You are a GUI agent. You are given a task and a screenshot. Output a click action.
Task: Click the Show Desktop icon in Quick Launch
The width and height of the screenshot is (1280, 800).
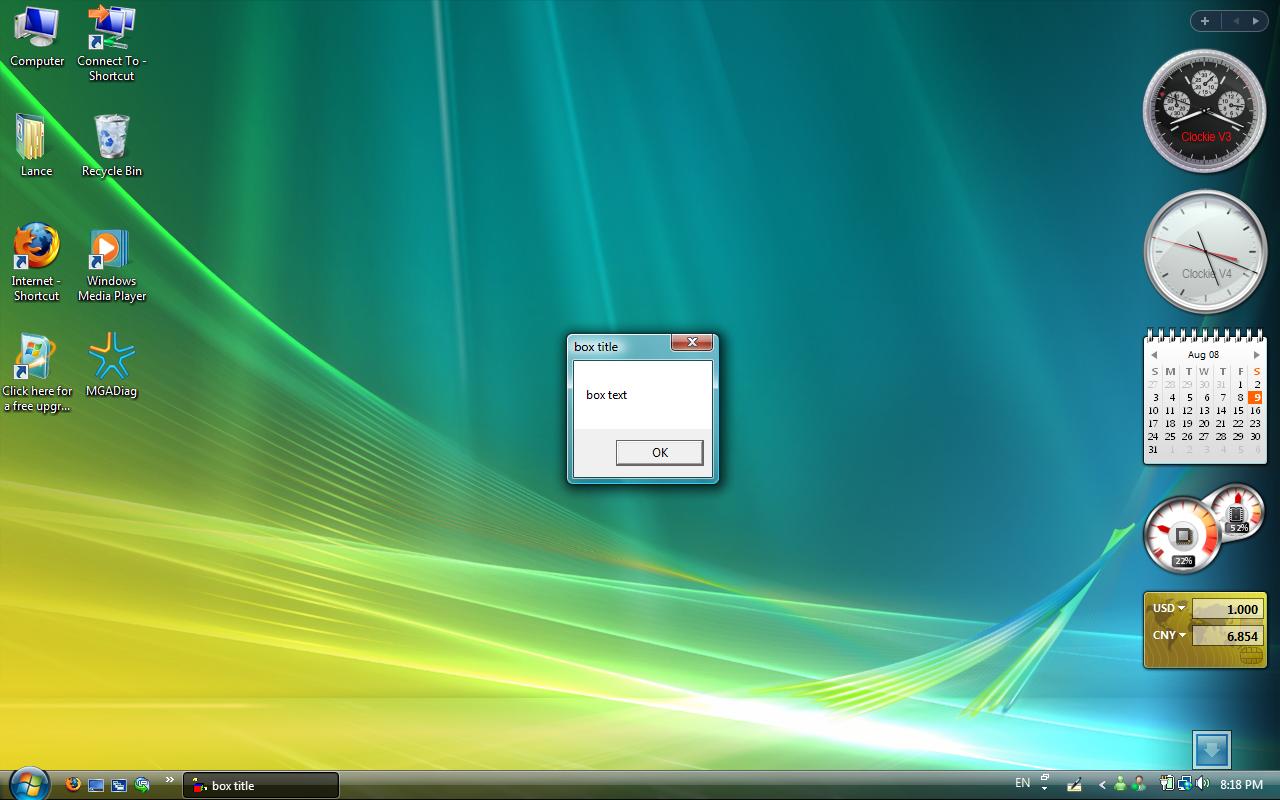coord(95,785)
